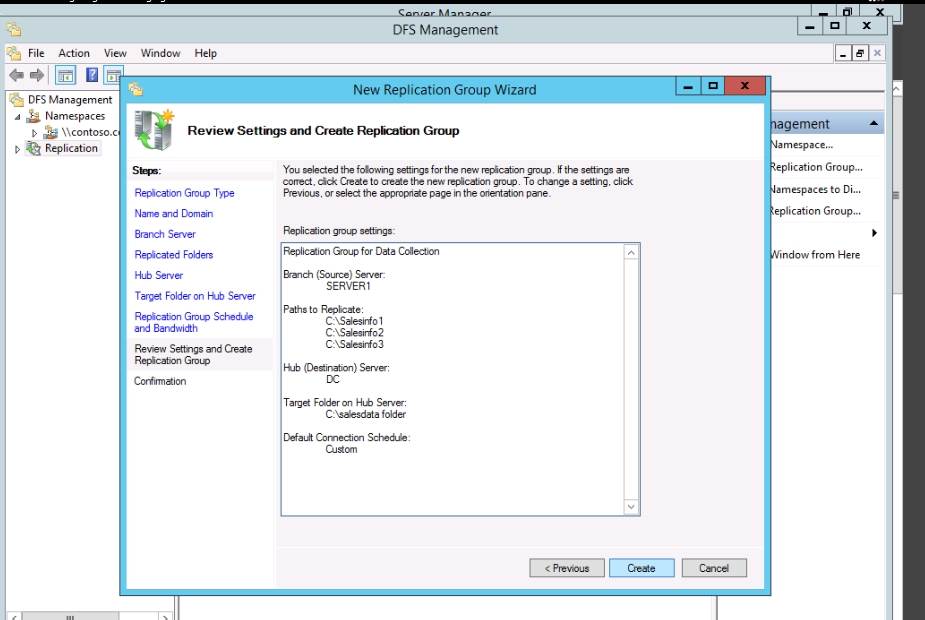Screen dimensions: 925x620
Task: Open the View menu in the menu bar
Action: tap(115, 53)
